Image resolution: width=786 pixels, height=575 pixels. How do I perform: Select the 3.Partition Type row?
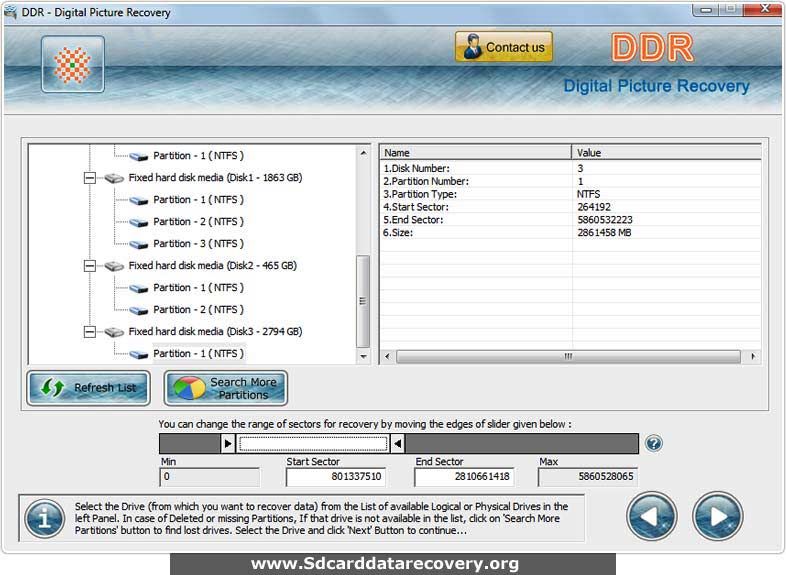(x=570, y=195)
